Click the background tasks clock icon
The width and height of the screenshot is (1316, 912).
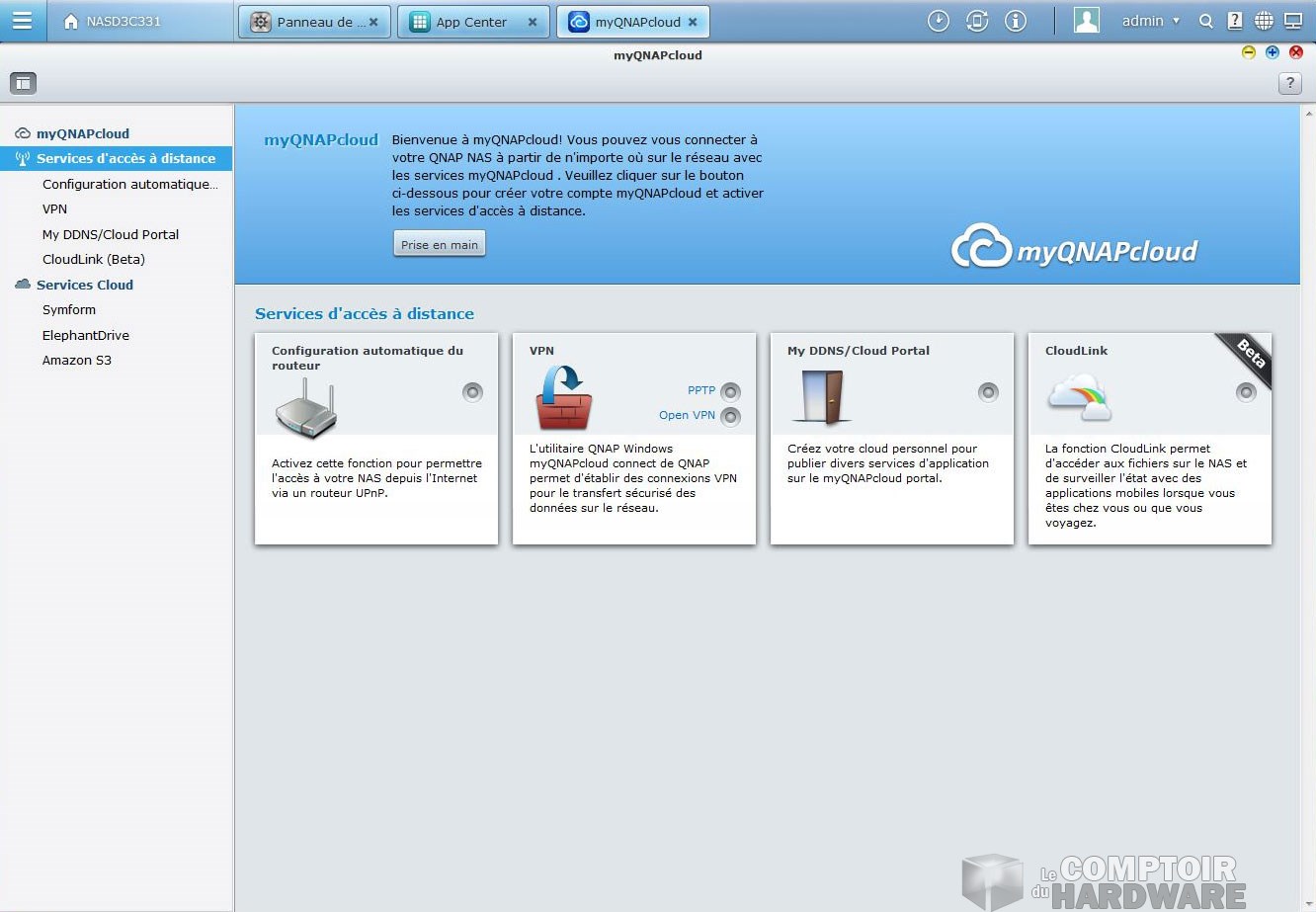[938, 21]
